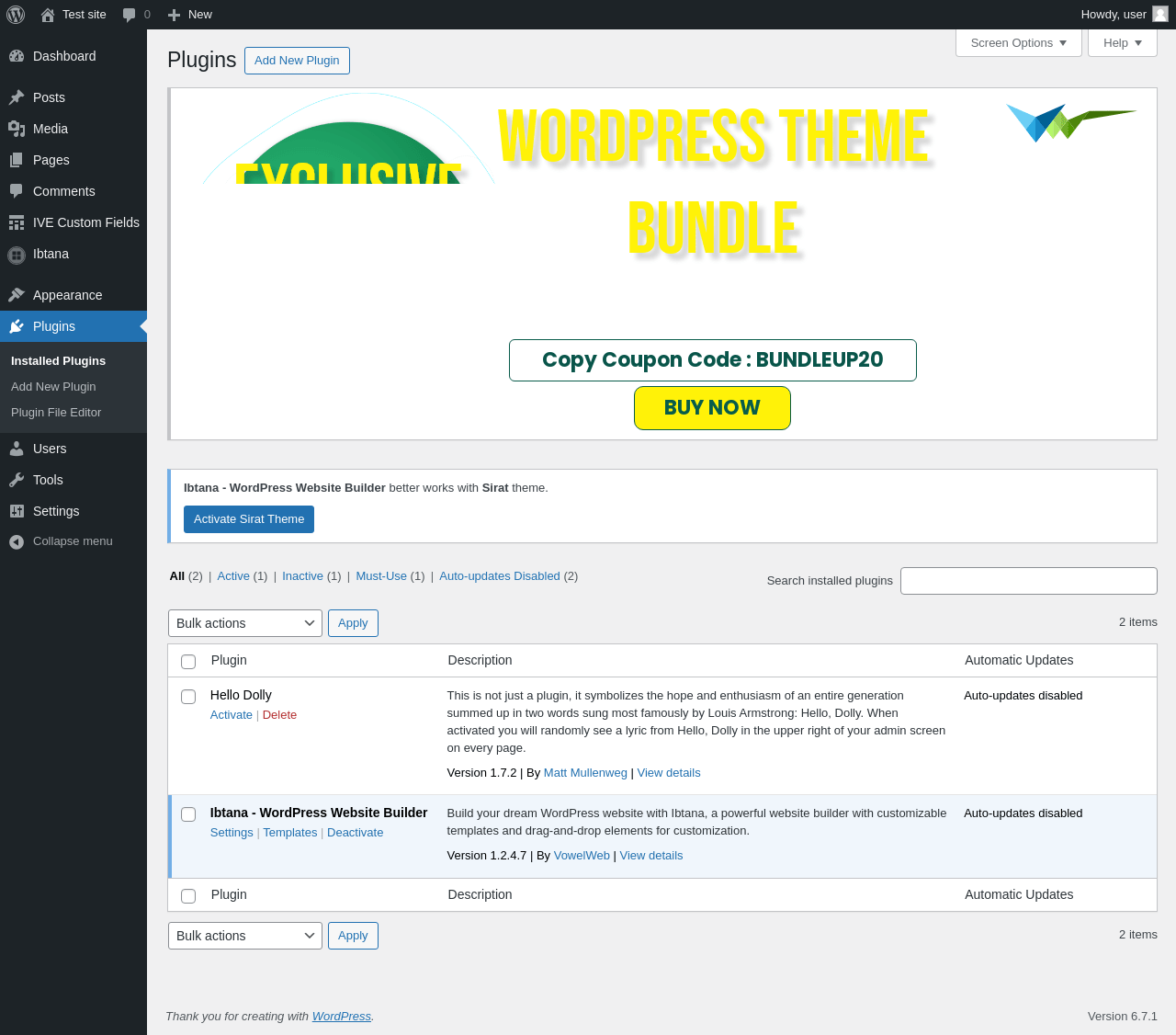The image size is (1176, 1035).
Task: View details for Hello Dolly
Action: point(669,773)
